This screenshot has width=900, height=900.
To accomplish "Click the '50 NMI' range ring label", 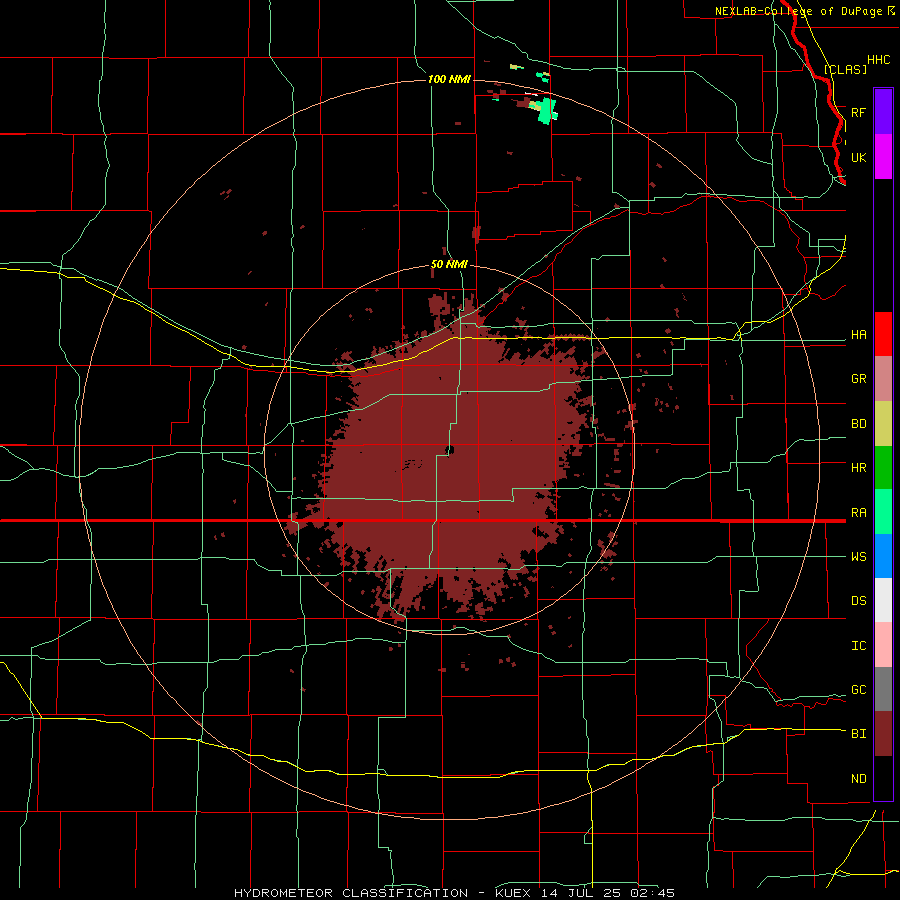I will click(x=449, y=264).
